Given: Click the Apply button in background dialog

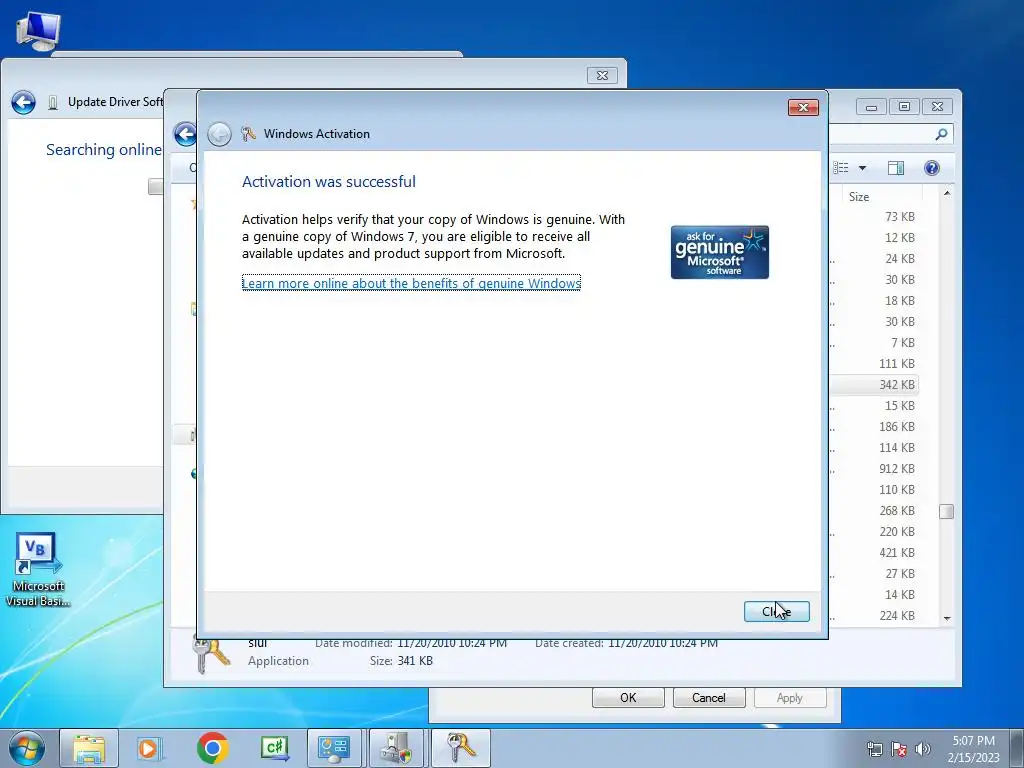Looking at the screenshot, I should pos(790,697).
